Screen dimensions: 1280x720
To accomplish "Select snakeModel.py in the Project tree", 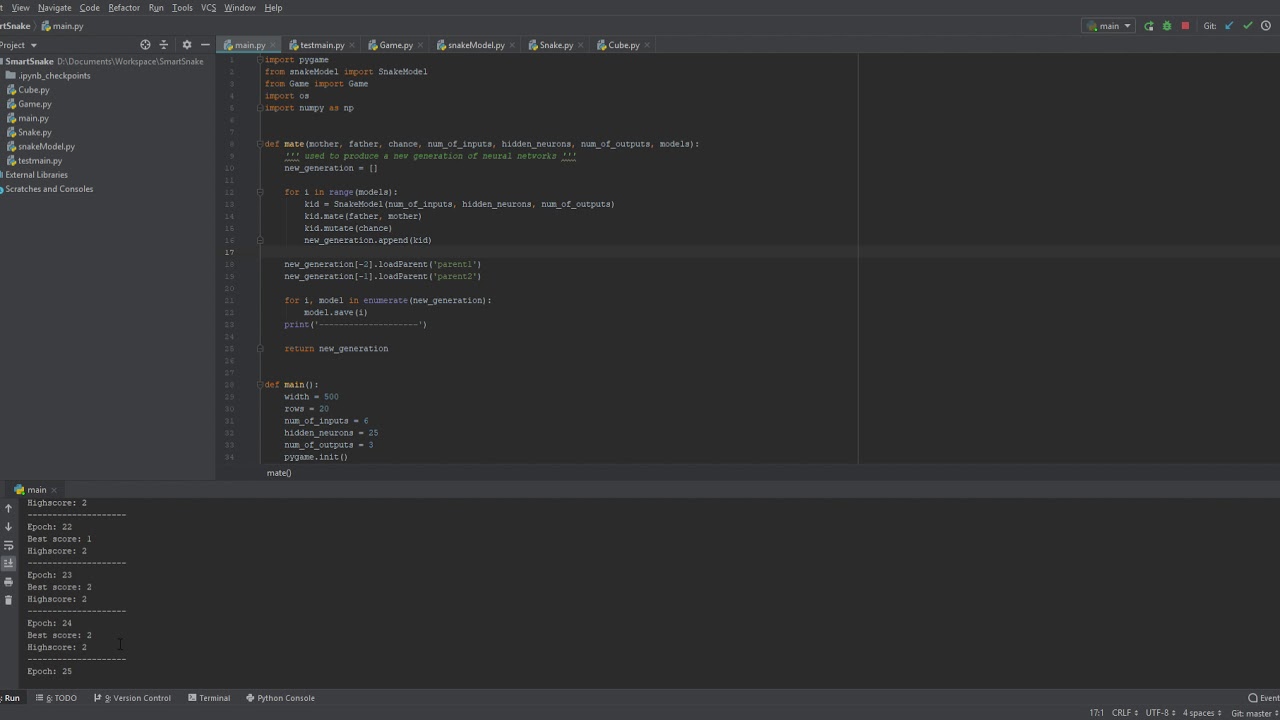I will 46,146.
